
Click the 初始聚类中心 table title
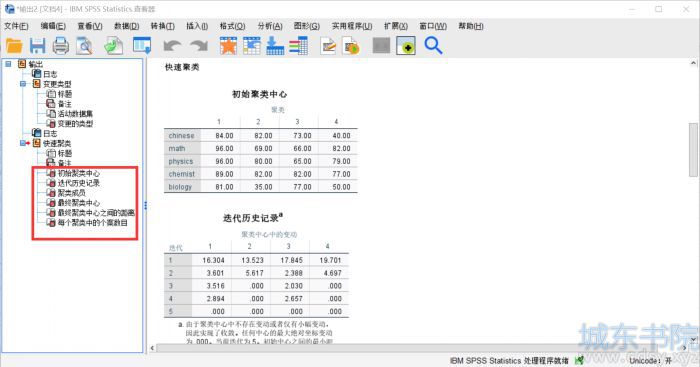pos(259,94)
